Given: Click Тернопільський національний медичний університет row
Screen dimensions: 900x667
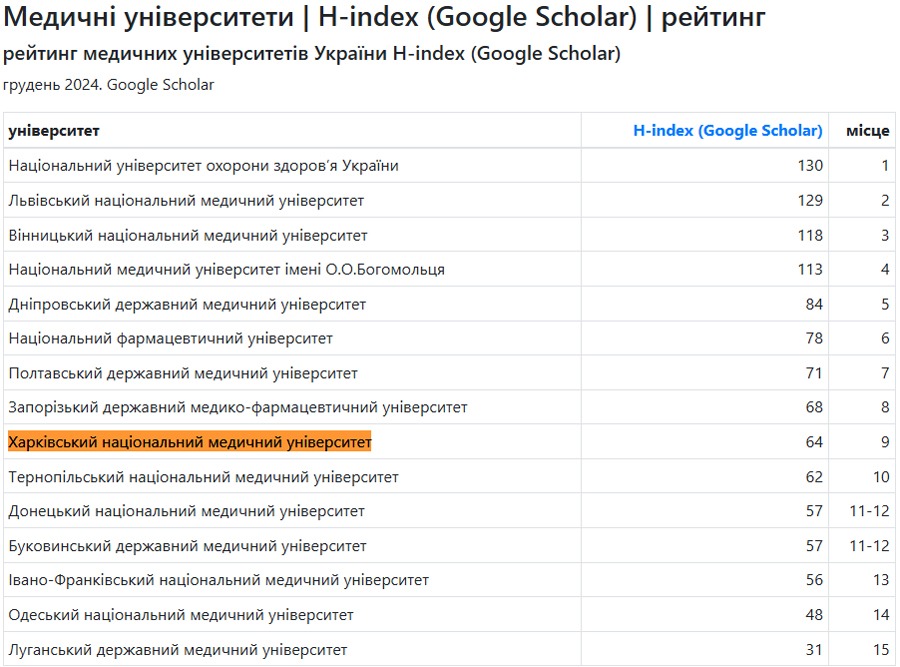Looking at the screenshot, I should tap(203, 477).
